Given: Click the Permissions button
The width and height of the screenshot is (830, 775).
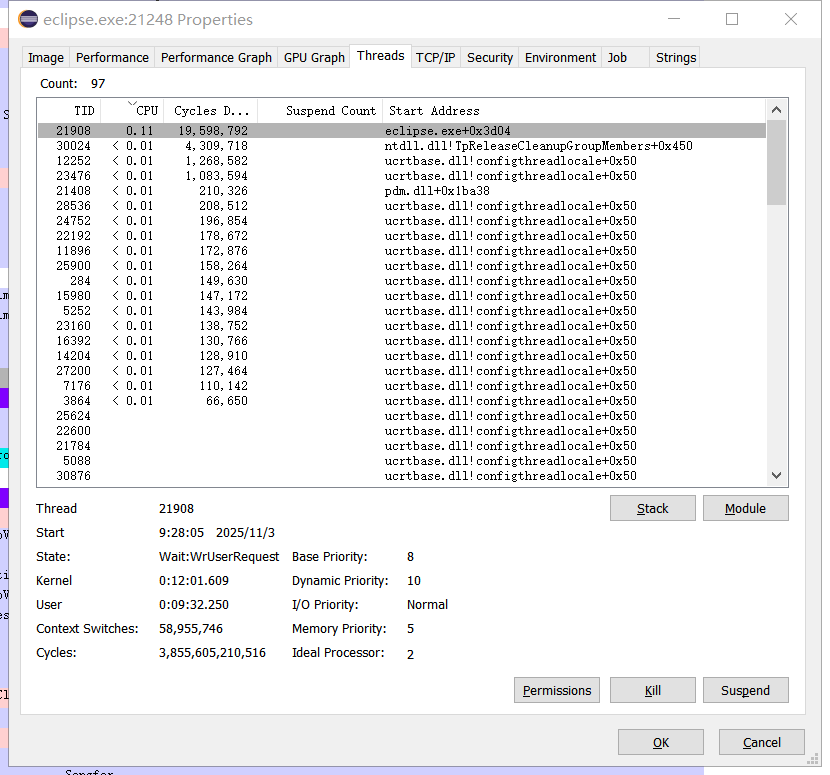Looking at the screenshot, I should pos(557,690).
